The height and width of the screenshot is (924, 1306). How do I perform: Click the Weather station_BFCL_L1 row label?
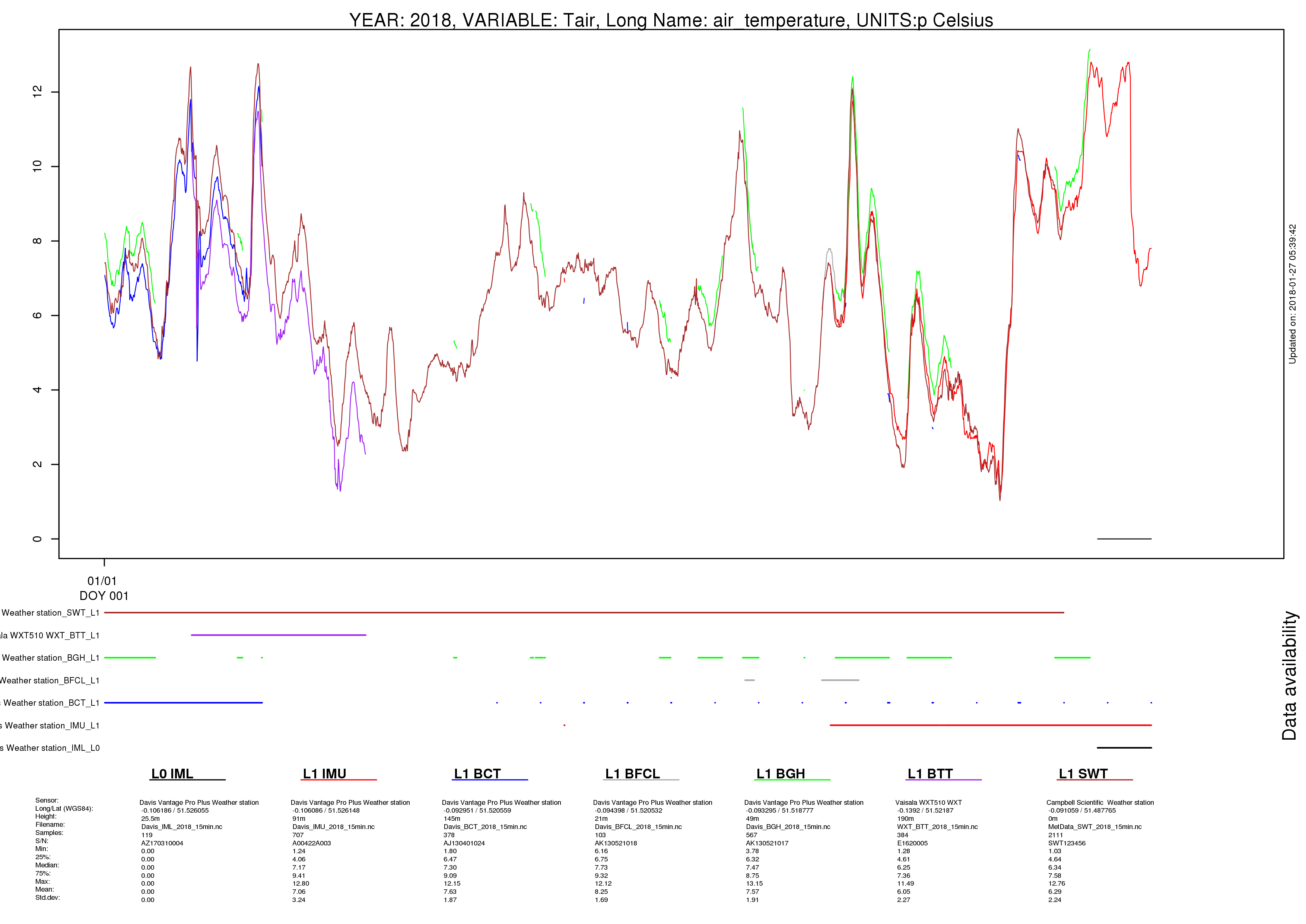pyautogui.click(x=50, y=680)
